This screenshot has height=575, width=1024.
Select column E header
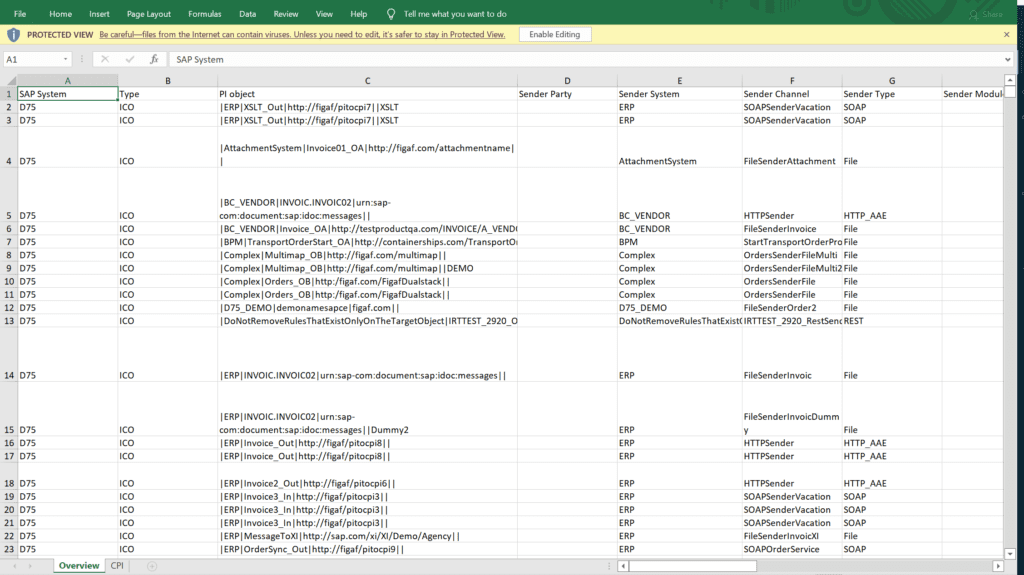679,81
